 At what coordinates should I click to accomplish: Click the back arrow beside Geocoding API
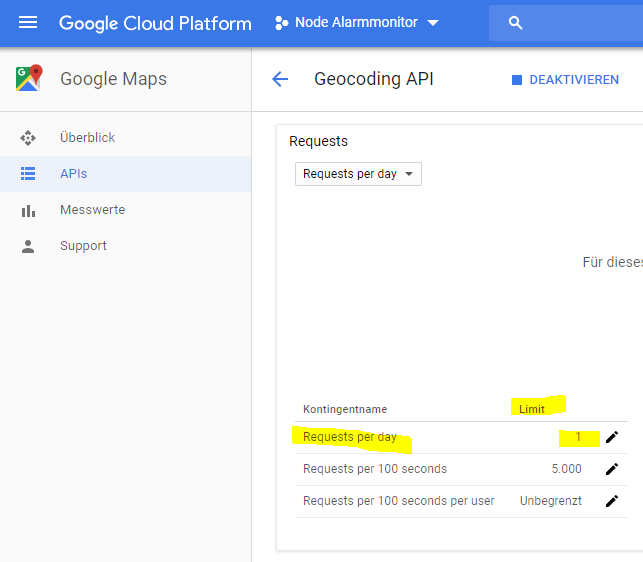280,80
